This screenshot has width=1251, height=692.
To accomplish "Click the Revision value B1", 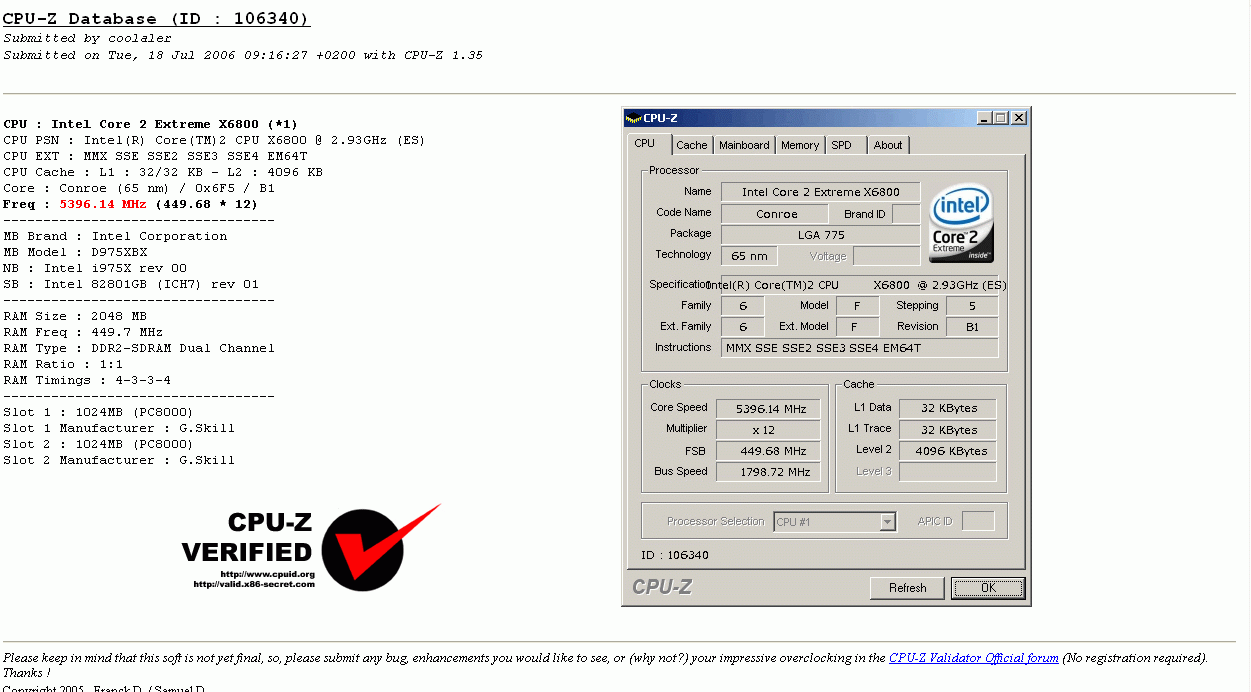I will click(972, 327).
